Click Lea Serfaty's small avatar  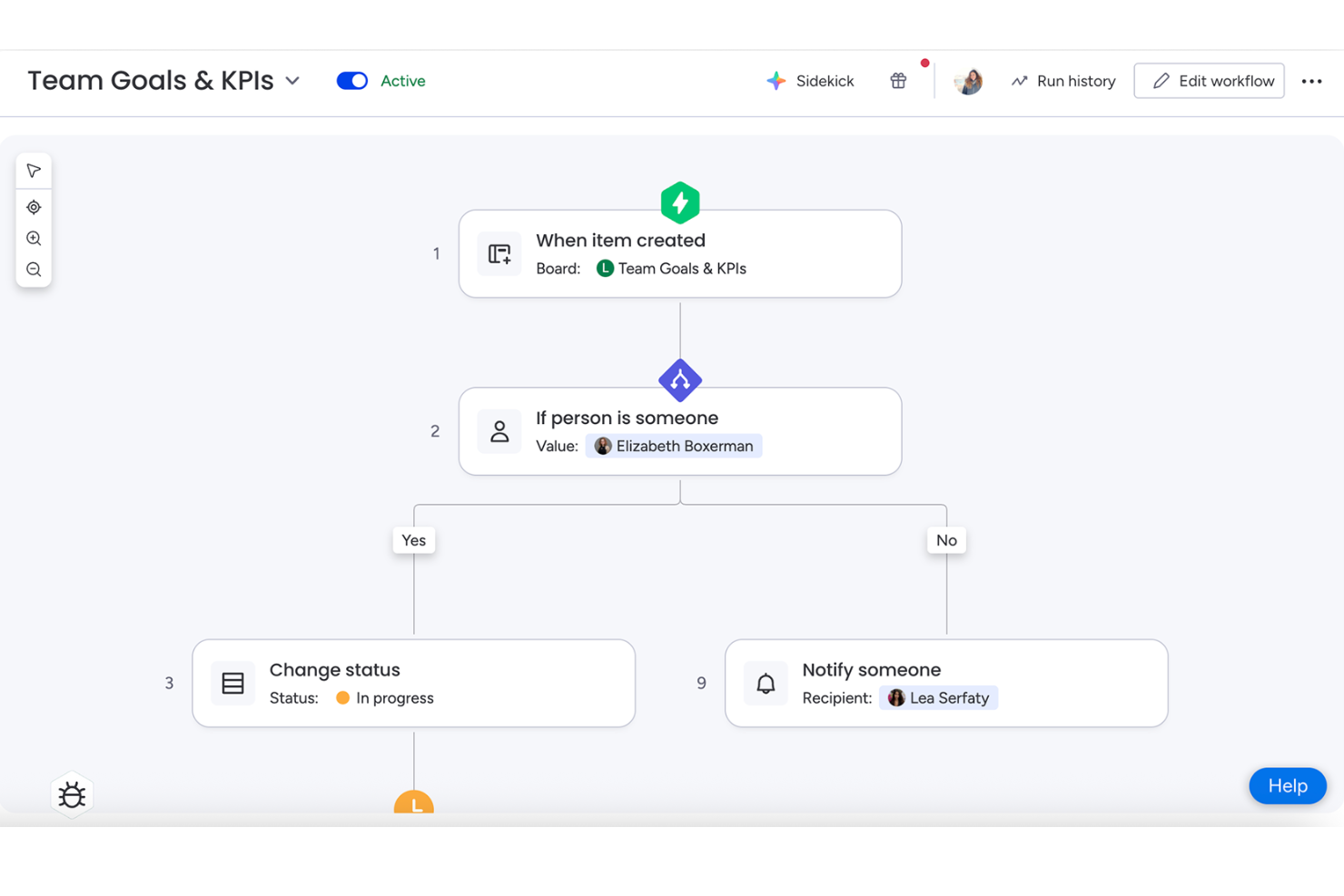tap(896, 697)
